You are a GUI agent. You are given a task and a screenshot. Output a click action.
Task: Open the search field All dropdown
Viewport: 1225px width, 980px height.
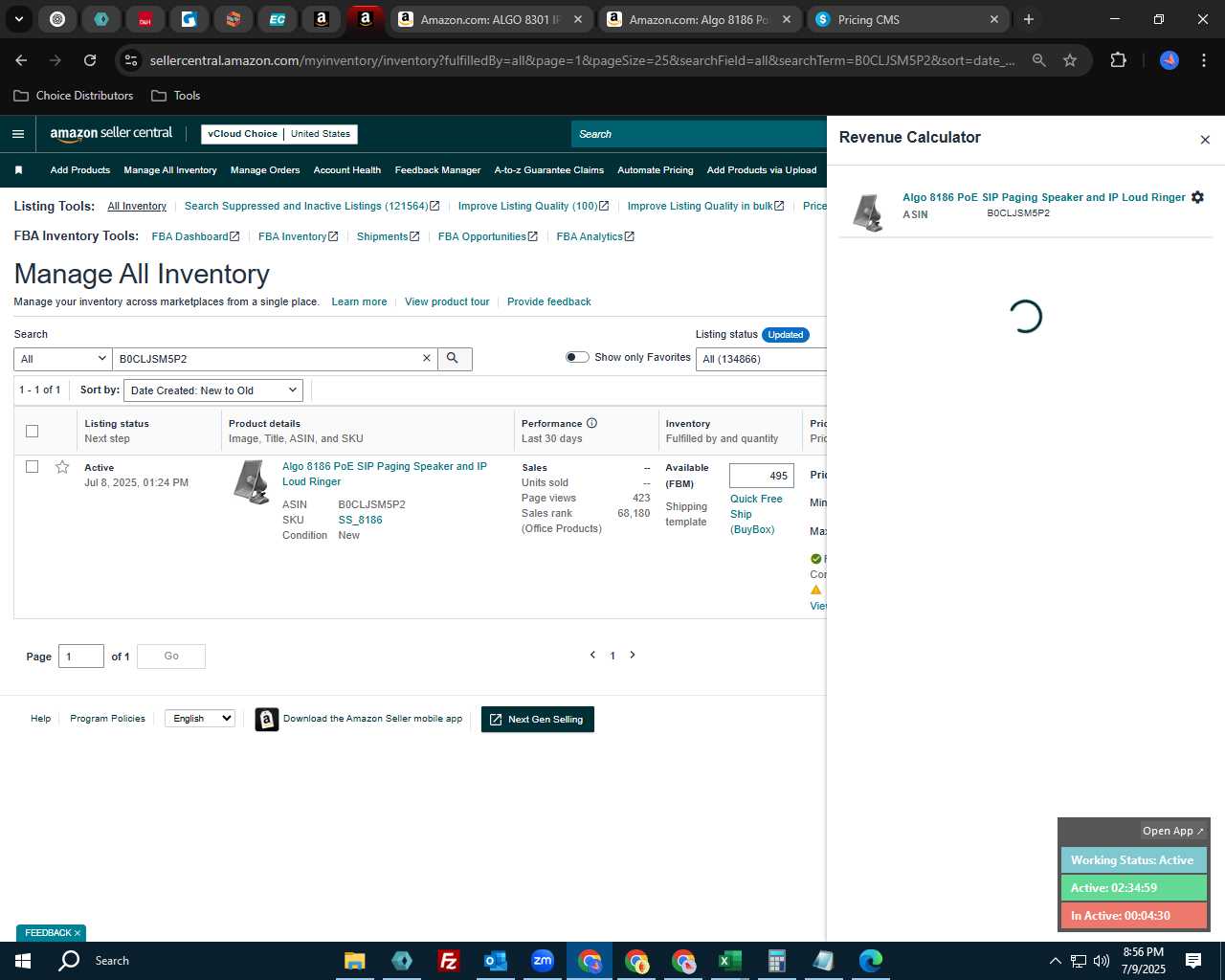pos(63,359)
